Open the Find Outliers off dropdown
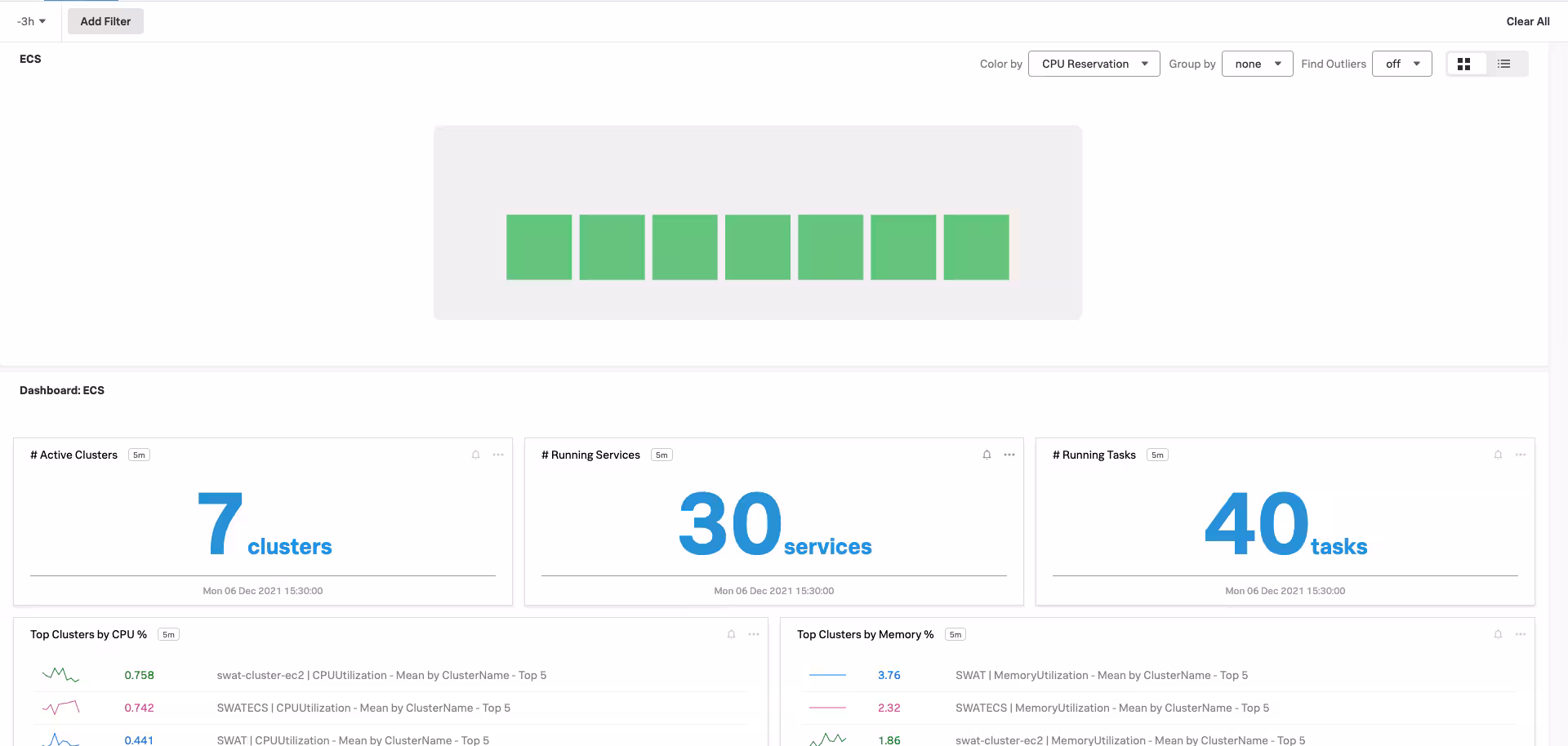The image size is (1568, 746). click(x=1401, y=64)
